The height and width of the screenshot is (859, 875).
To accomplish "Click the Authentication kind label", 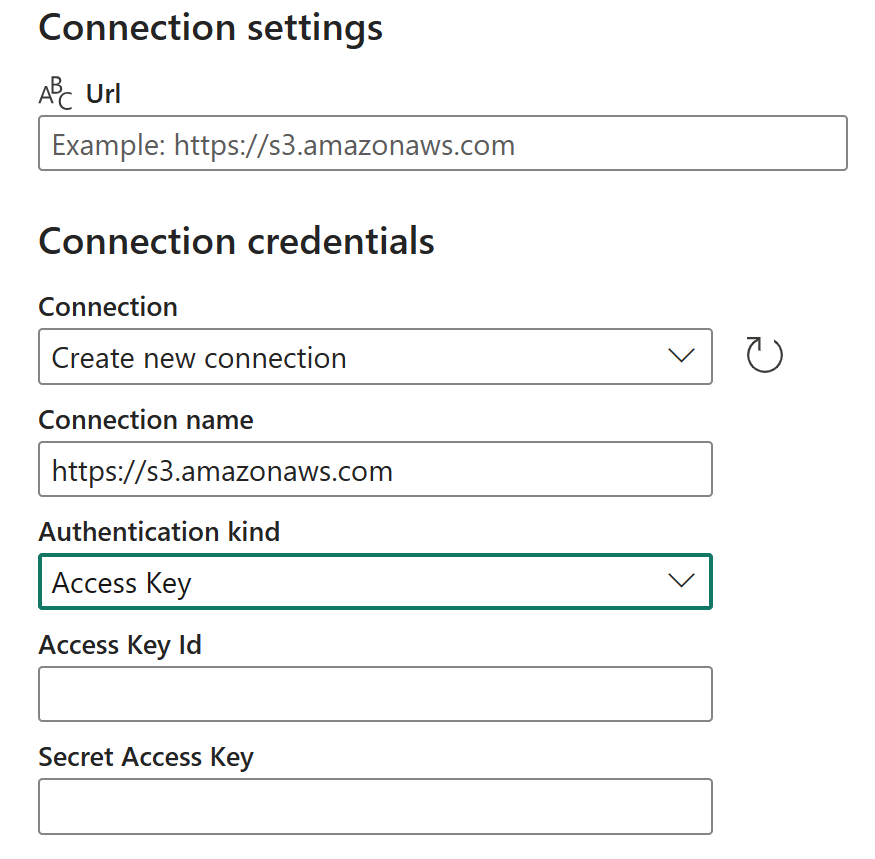I will pos(159,531).
